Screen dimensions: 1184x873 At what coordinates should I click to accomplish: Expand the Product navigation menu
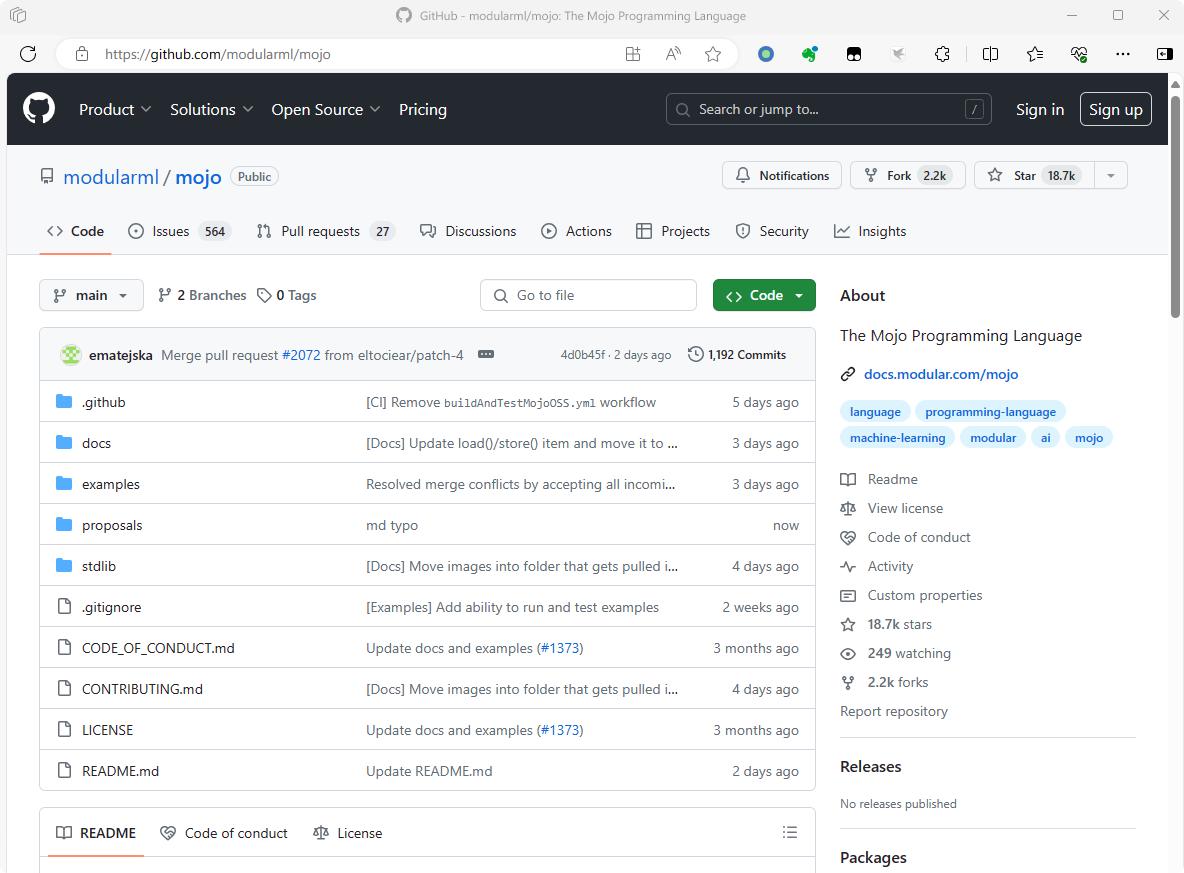coord(115,109)
